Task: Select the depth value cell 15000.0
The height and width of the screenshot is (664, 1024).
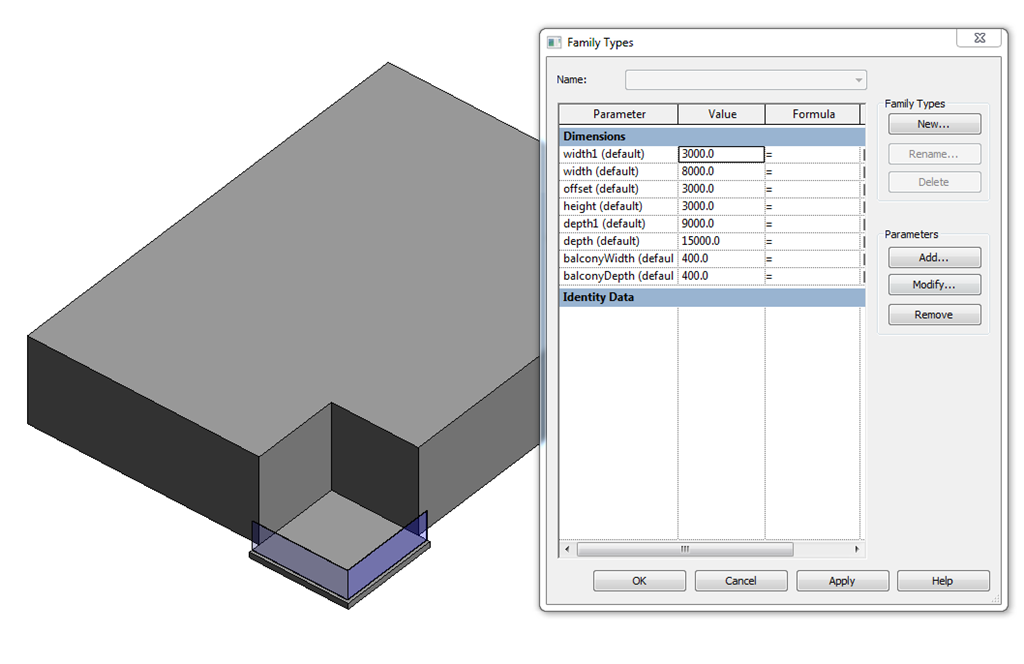Action: pyautogui.click(x=721, y=241)
